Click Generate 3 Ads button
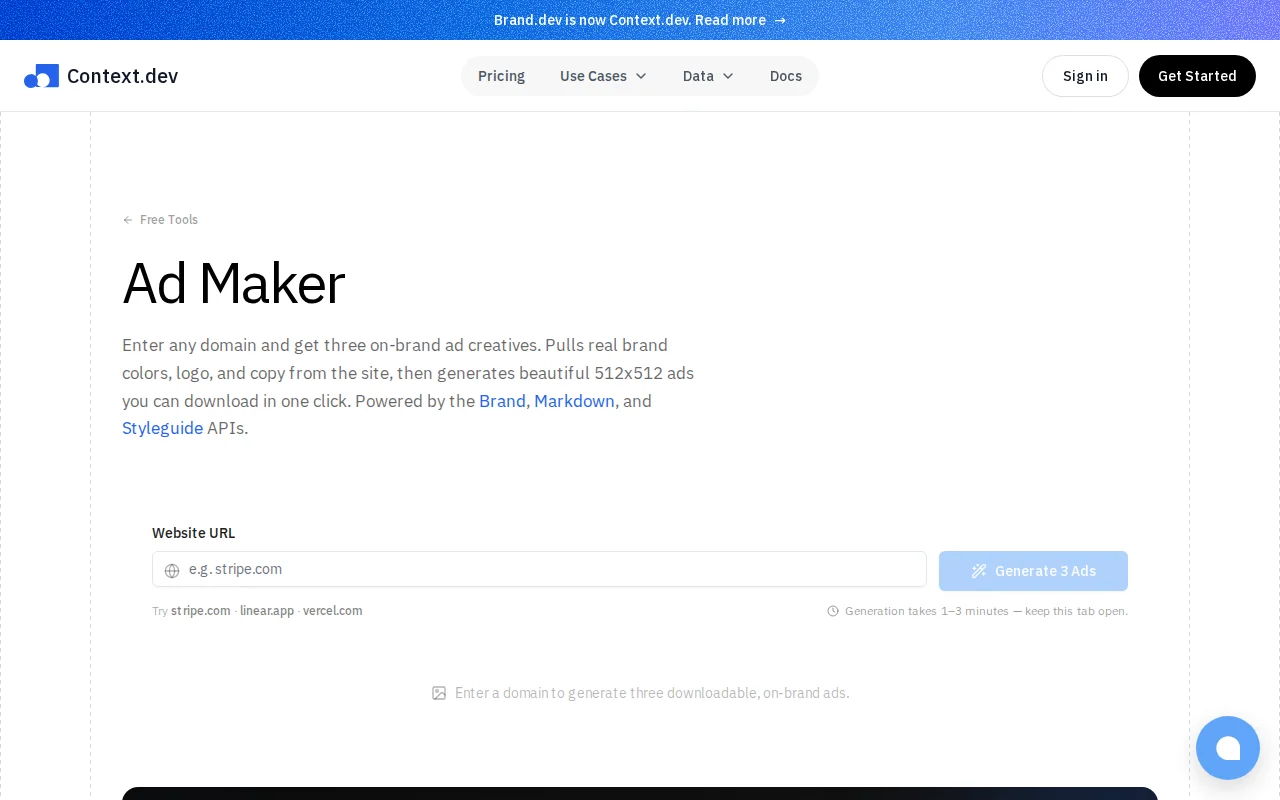Screen dimensions: 1280x800 point(1033,571)
